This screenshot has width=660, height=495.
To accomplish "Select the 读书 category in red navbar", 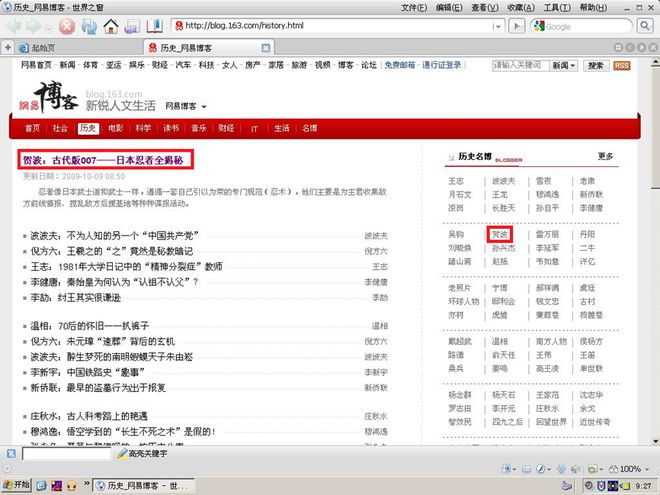I will pos(171,128).
